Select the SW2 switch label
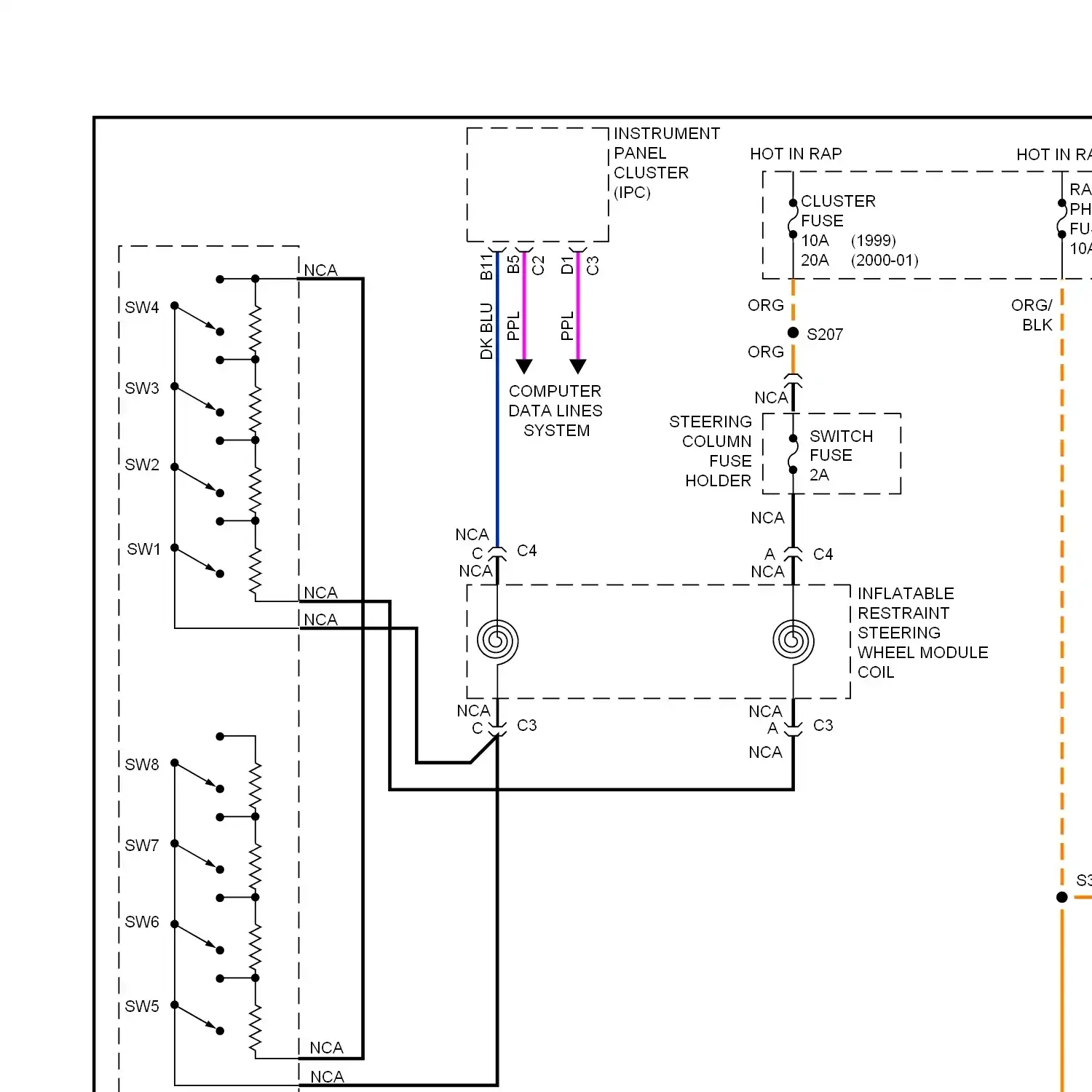This screenshot has height=1092, width=1092. coord(142,464)
